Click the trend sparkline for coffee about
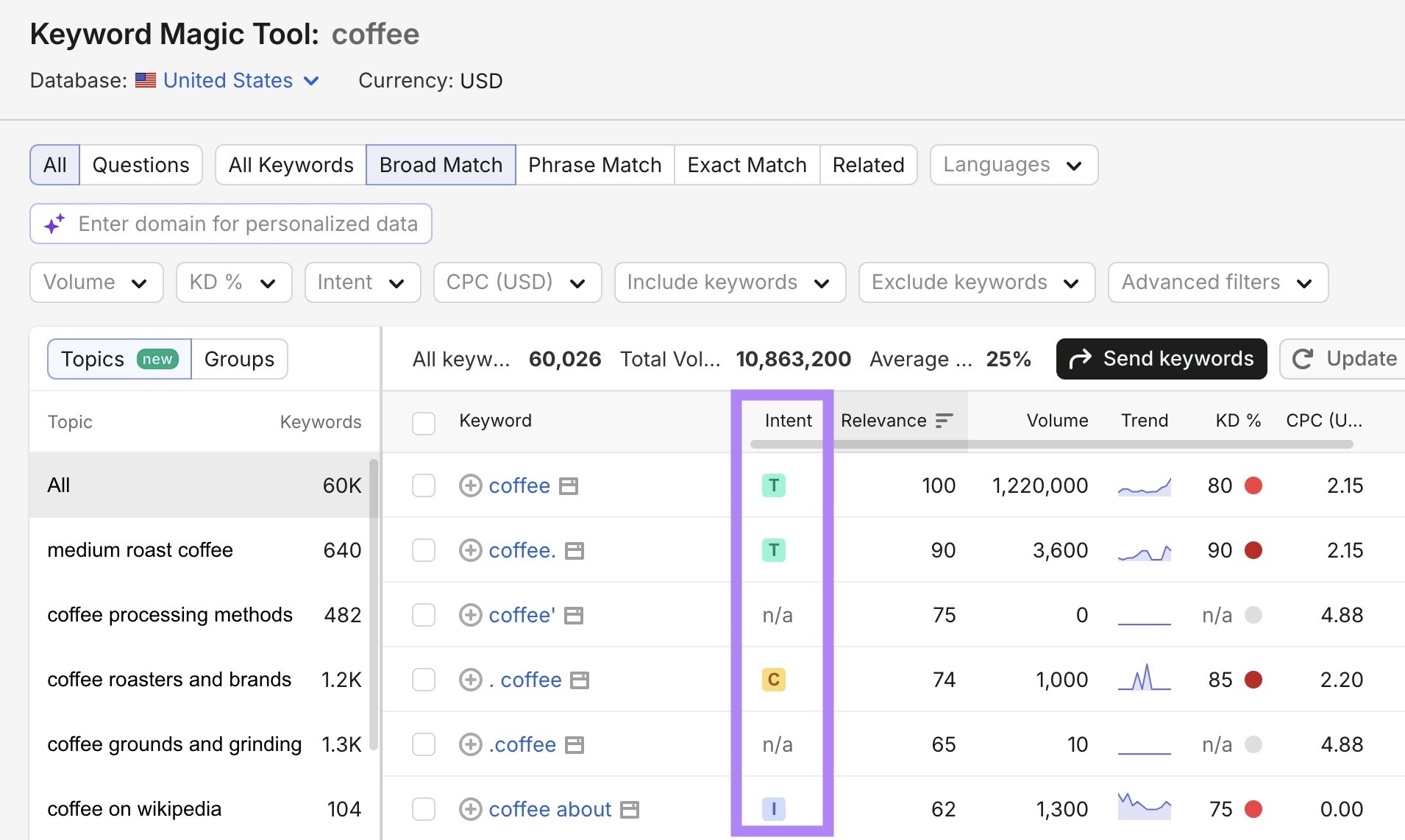Image resolution: width=1405 pixels, height=840 pixels. pyautogui.click(x=1145, y=806)
